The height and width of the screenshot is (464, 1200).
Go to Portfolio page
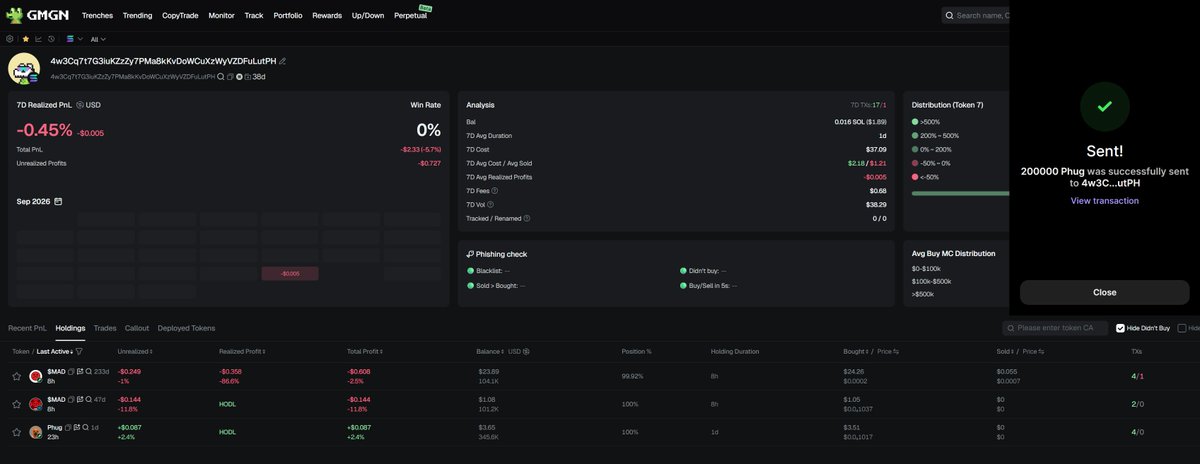click(x=288, y=16)
